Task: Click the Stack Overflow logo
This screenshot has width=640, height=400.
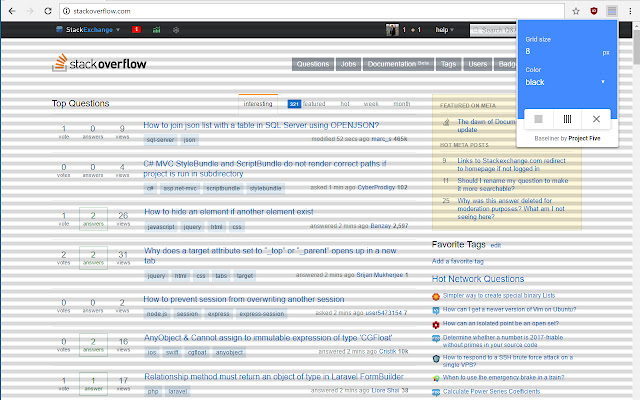Action: tap(99, 63)
